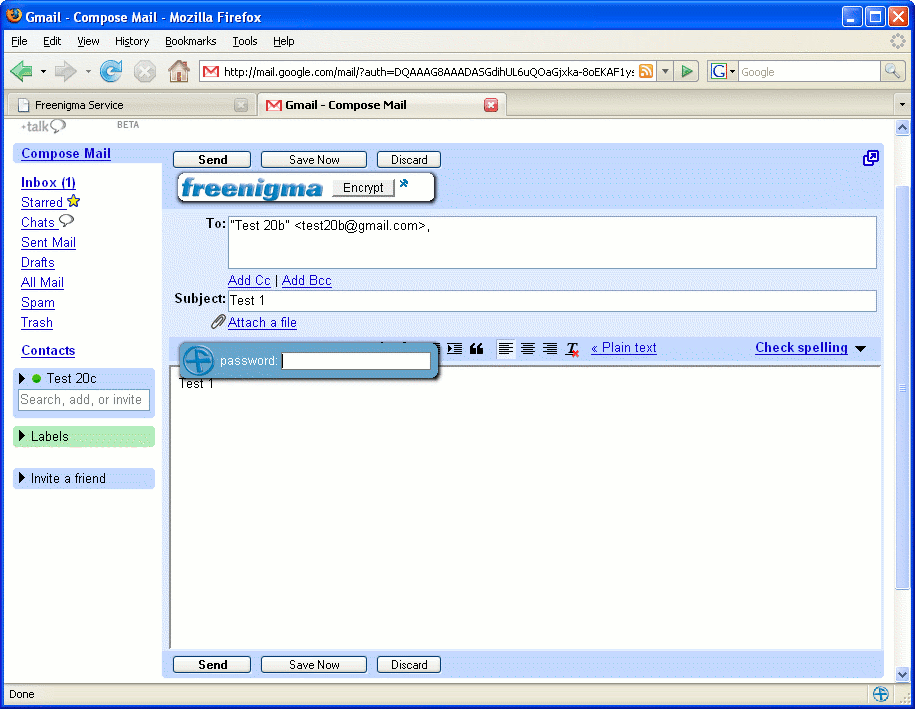Click the remove formatting icon
The width and height of the screenshot is (915, 709).
click(572, 349)
